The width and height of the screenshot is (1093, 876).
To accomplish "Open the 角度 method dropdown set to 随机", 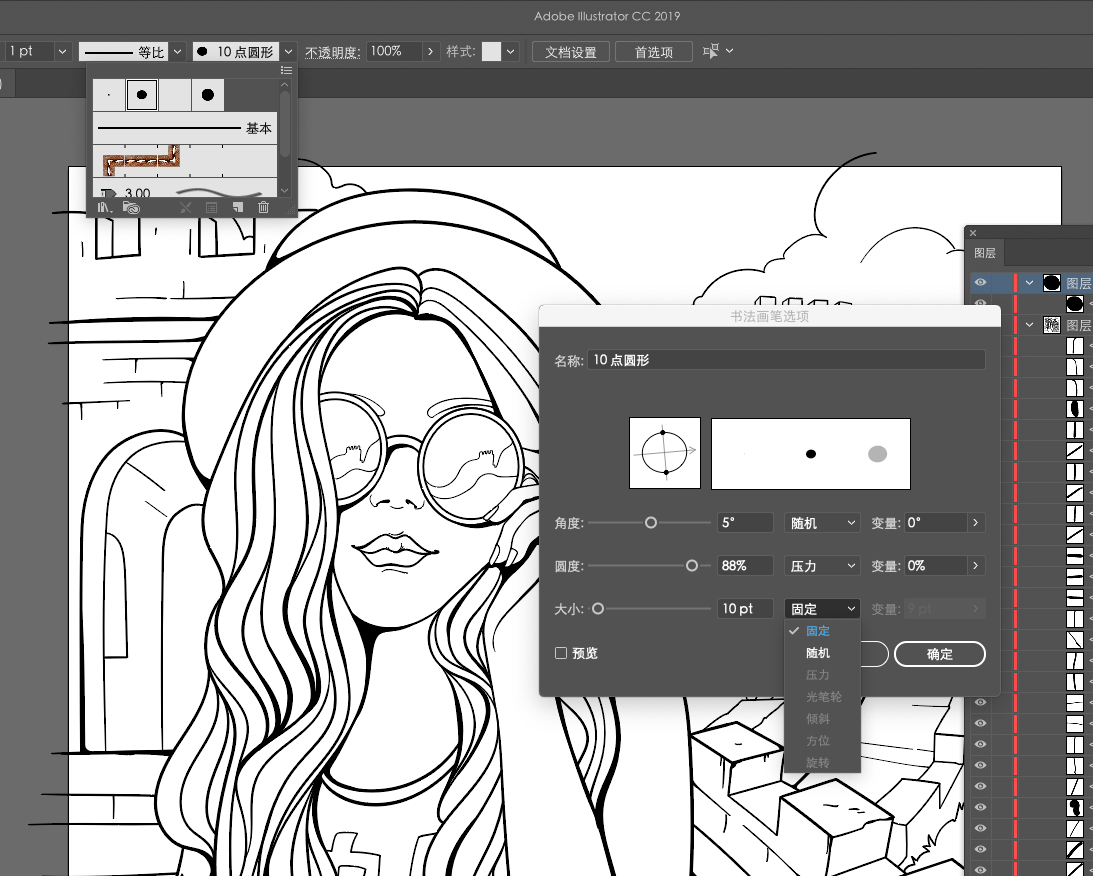I will click(x=822, y=523).
